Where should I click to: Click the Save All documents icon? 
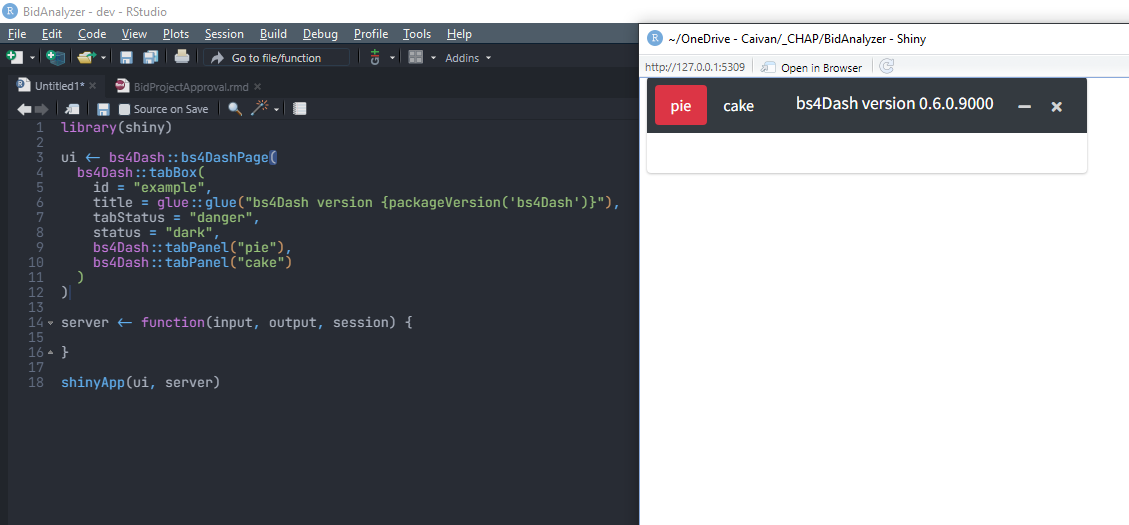pyautogui.click(x=150, y=57)
